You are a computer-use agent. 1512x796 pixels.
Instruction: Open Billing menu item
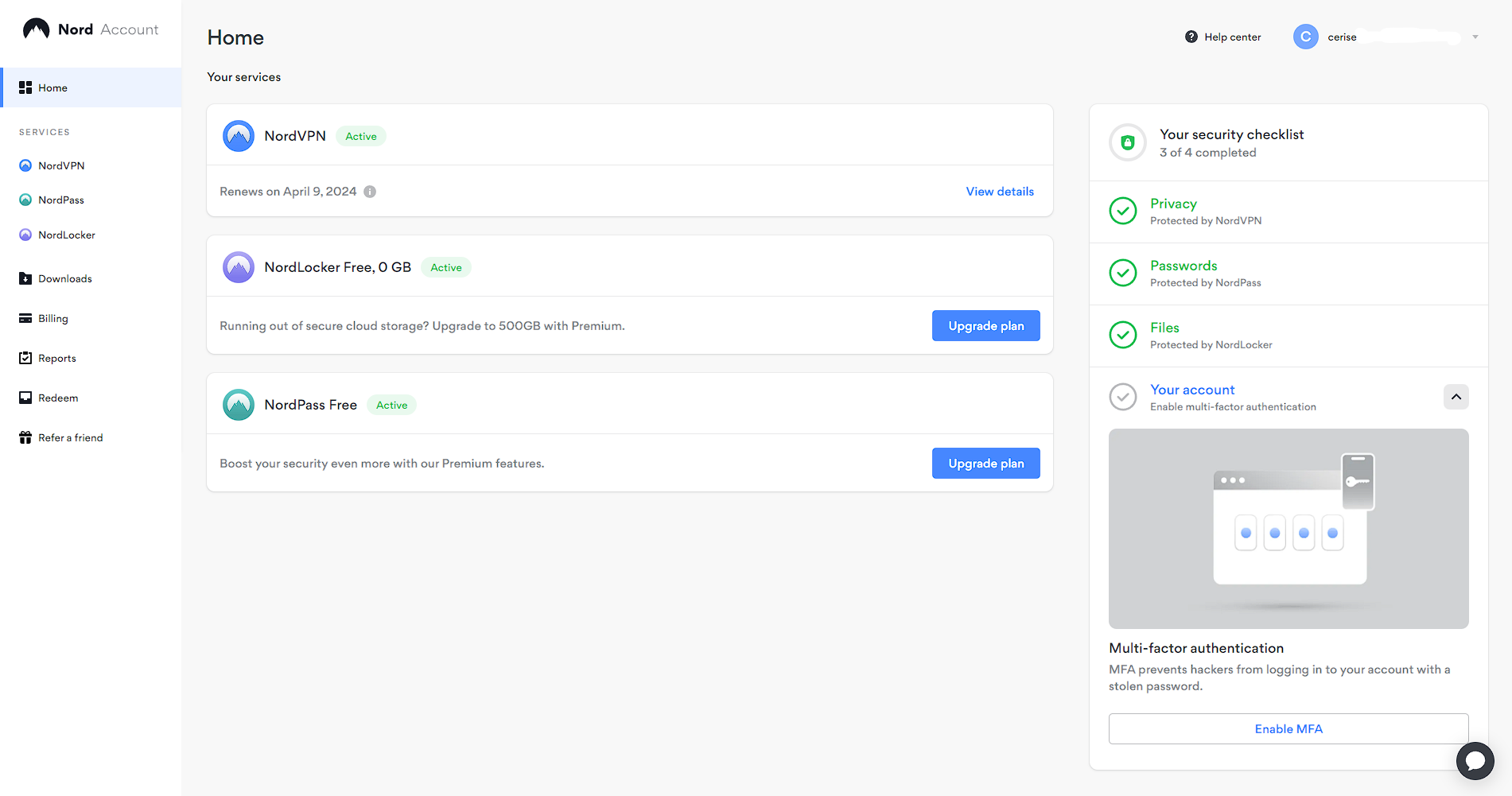pos(53,318)
